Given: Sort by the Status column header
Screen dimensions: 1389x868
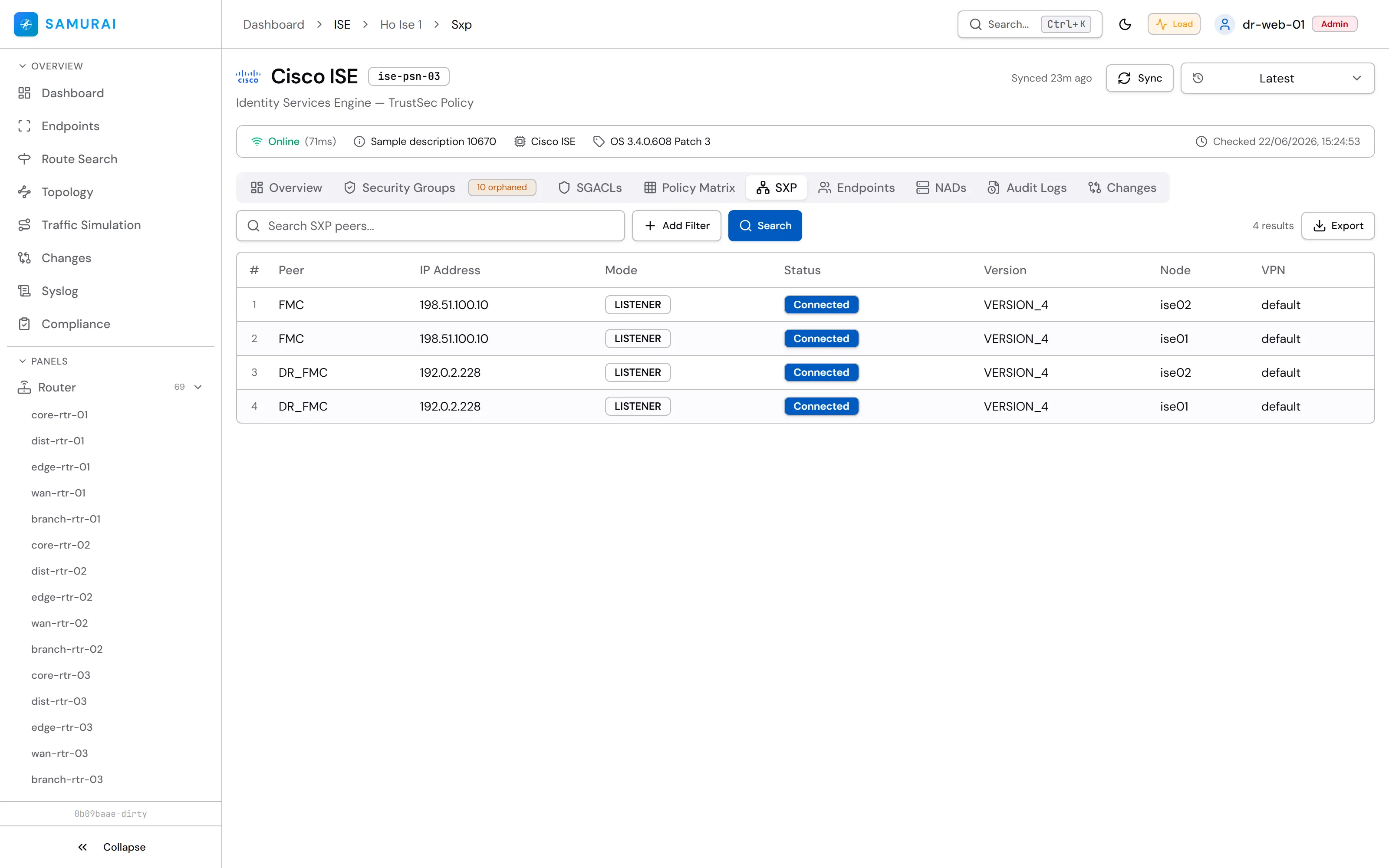Looking at the screenshot, I should pyautogui.click(x=803, y=270).
